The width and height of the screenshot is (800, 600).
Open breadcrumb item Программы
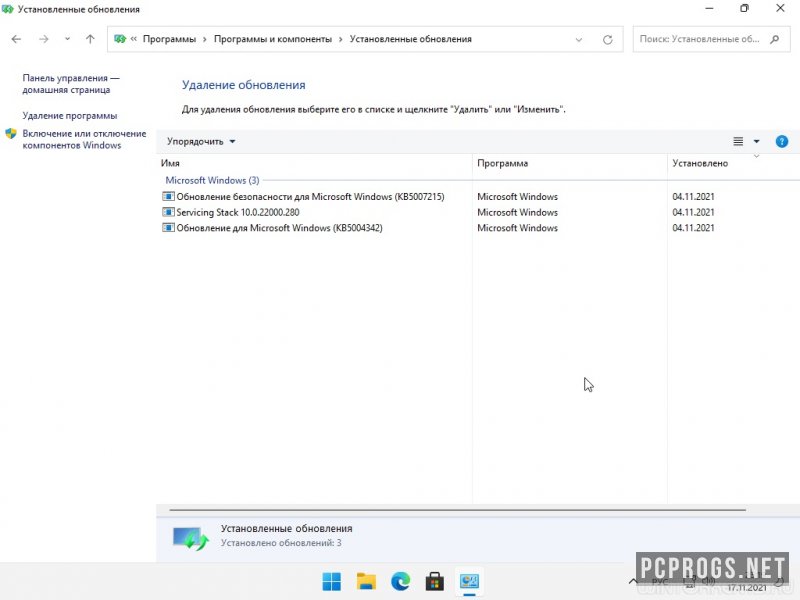pos(169,39)
